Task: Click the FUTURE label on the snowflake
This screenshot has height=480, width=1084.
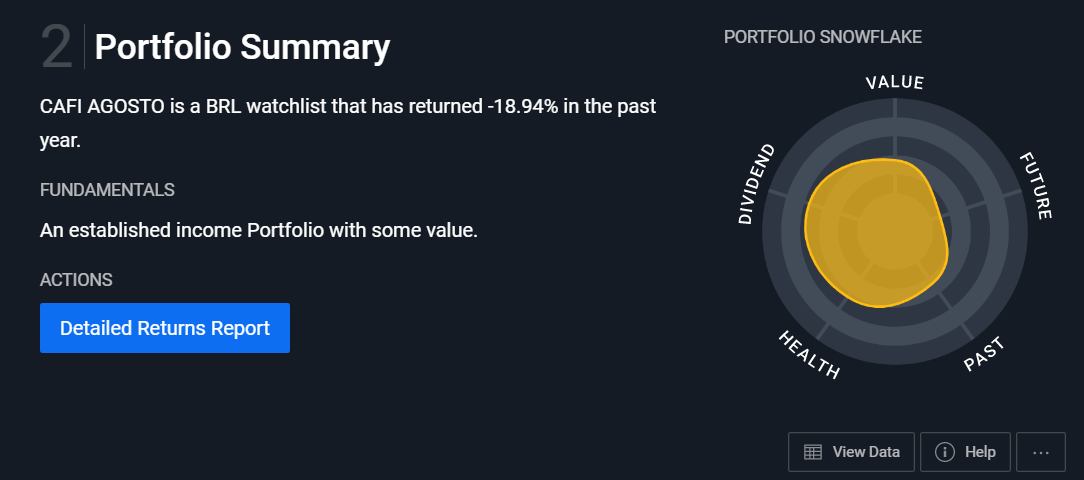Action: tap(1036, 186)
